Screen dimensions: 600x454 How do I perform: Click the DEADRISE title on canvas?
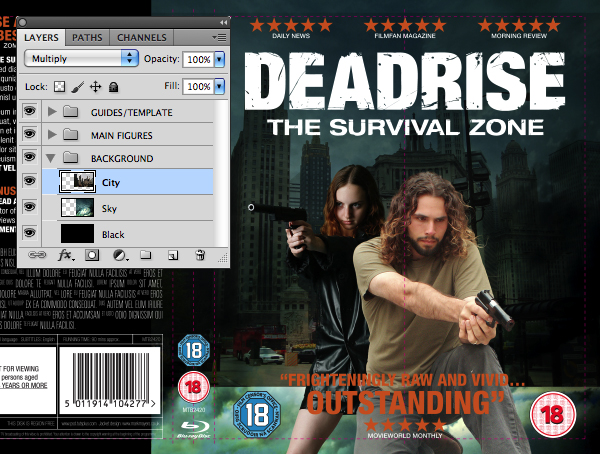click(x=404, y=81)
